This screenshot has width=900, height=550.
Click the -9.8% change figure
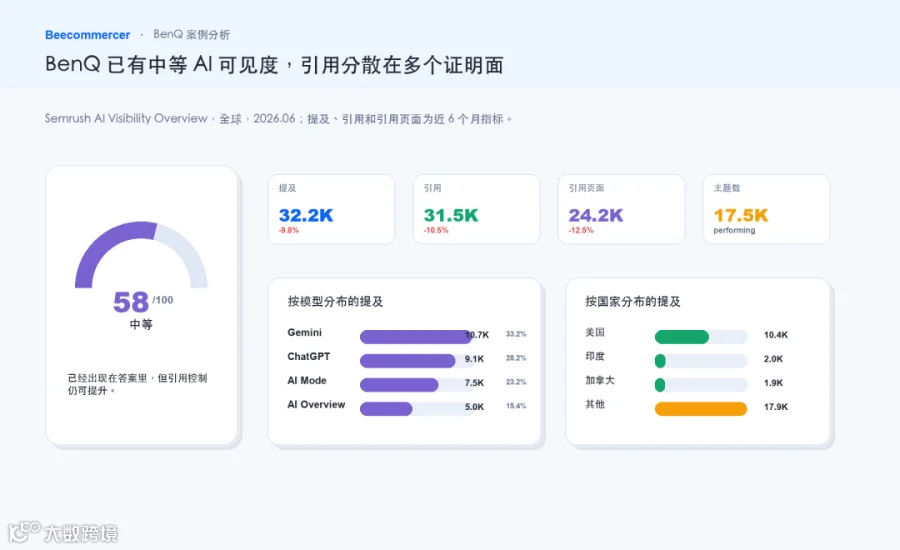(289, 230)
